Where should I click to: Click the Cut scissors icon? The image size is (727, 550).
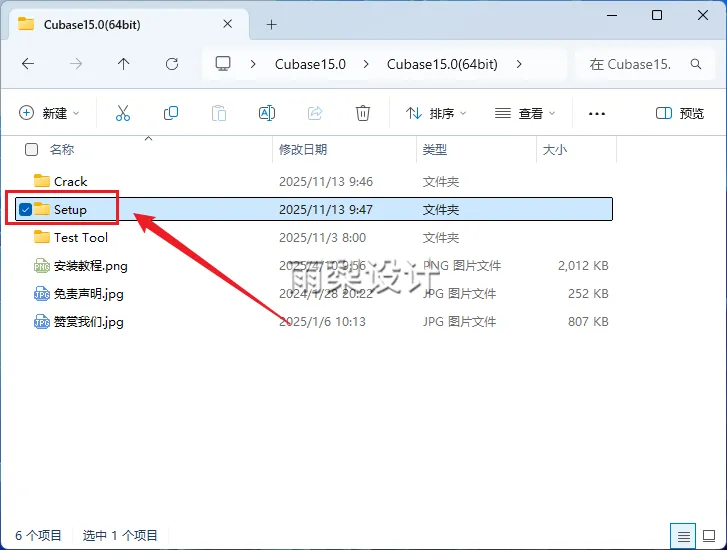[123, 113]
